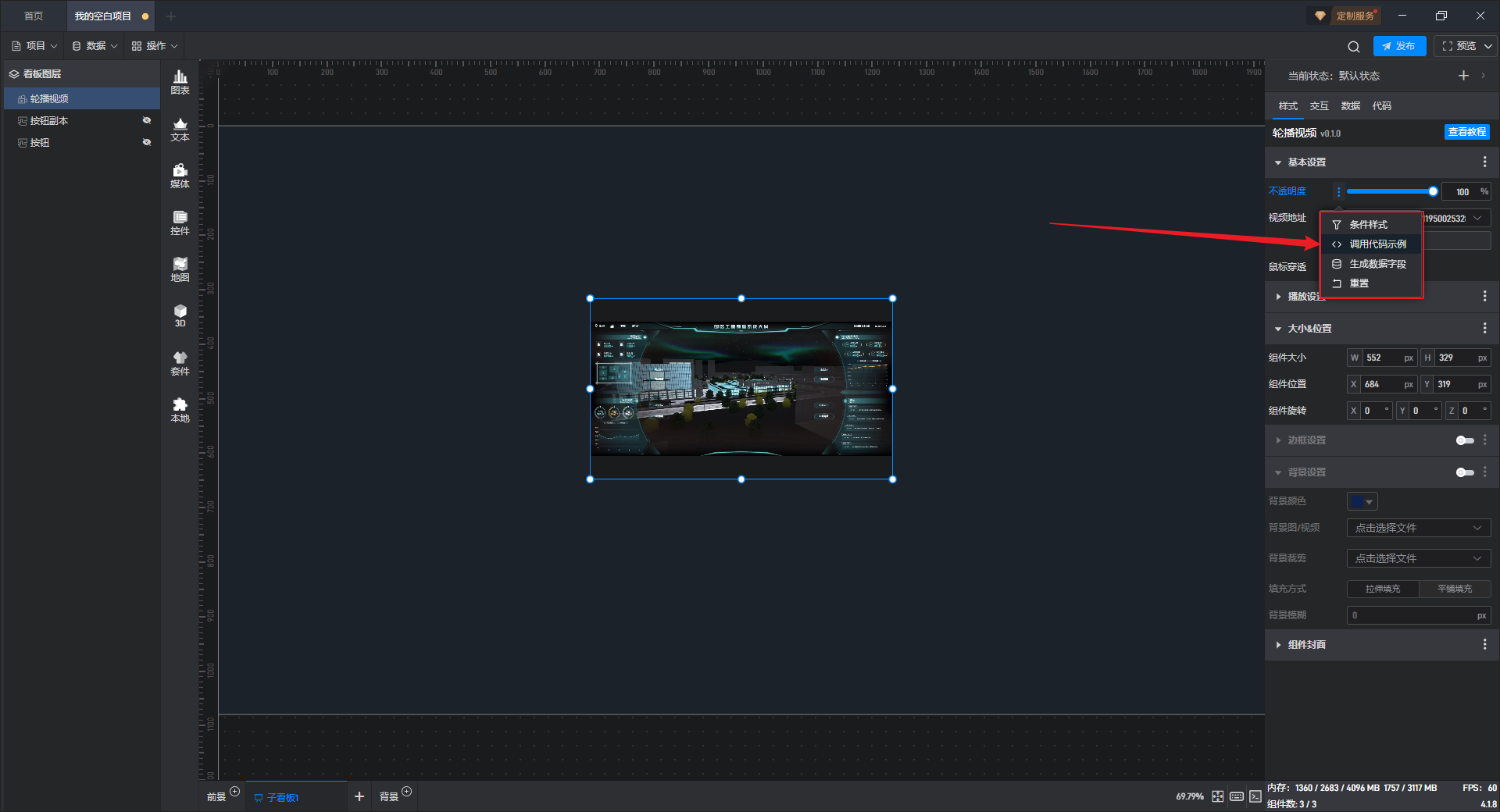Screen dimensions: 1500x812
Task: Open the 套件 kits panel
Action: coord(180,363)
